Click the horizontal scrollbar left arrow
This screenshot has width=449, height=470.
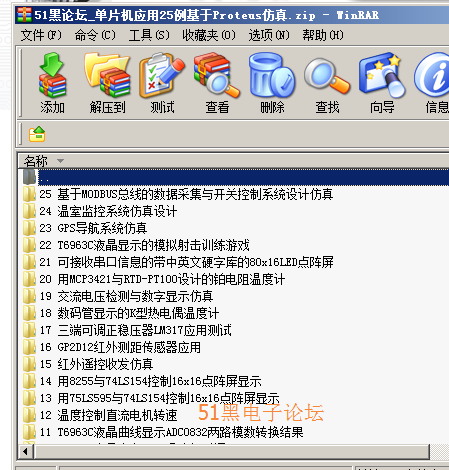26,452
